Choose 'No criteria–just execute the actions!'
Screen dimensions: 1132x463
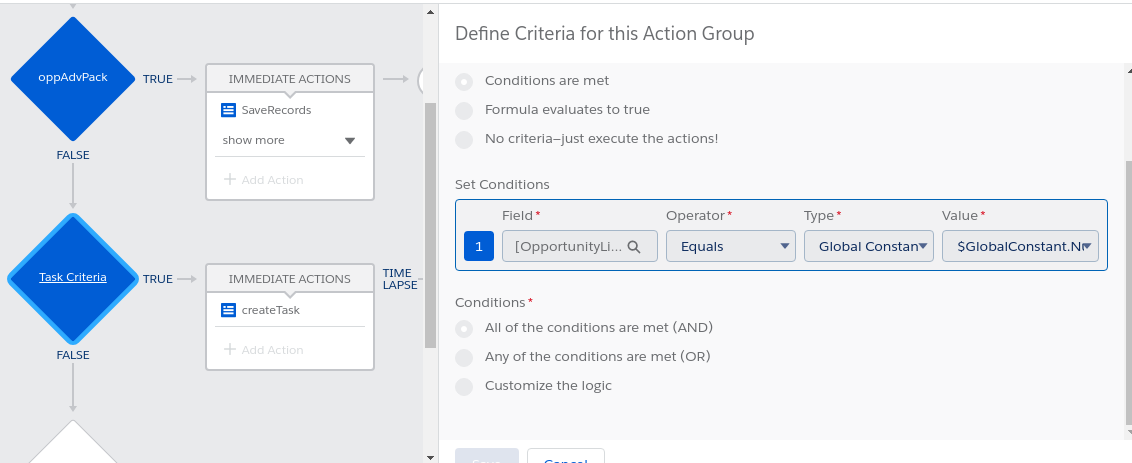pos(464,139)
